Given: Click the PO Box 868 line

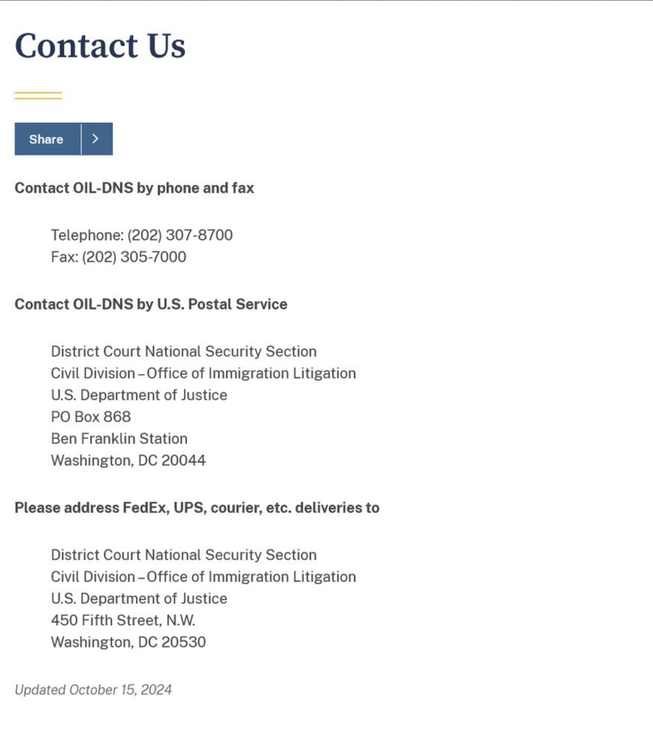Looking at the screenshot, I should point(91,417).
